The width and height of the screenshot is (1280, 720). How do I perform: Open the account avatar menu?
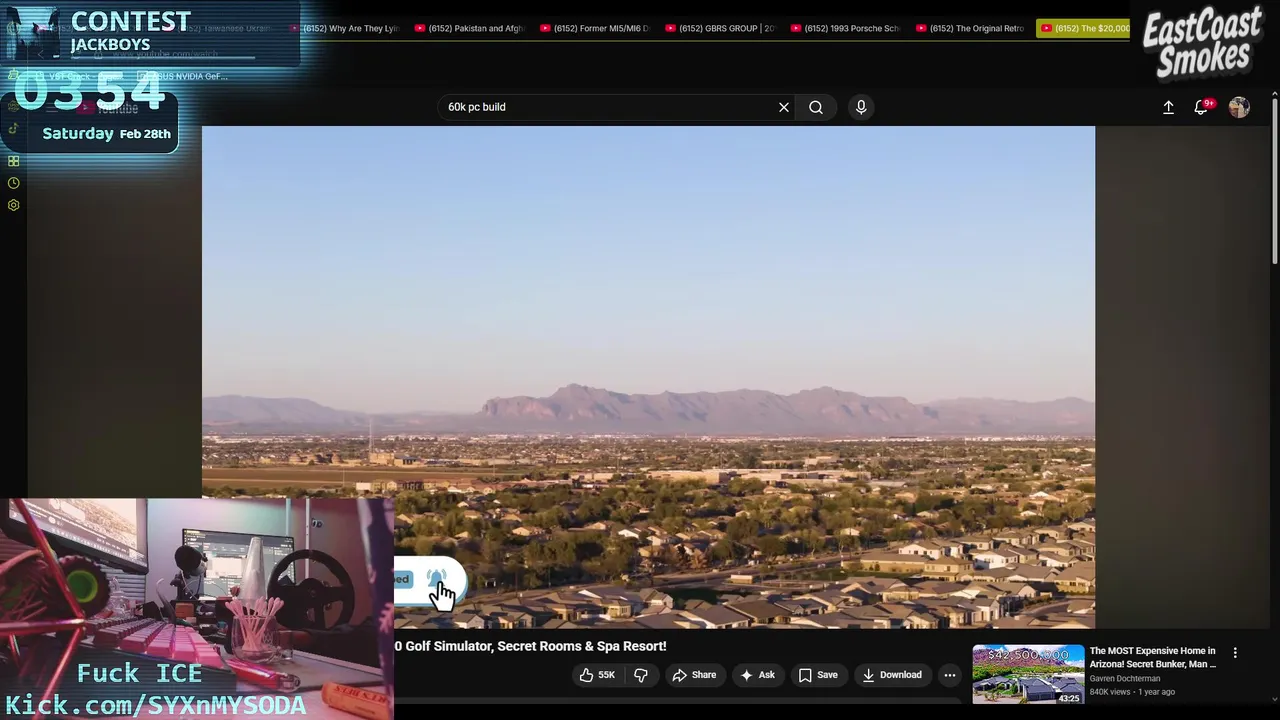pyautogui.click(x=1239, y=107)
